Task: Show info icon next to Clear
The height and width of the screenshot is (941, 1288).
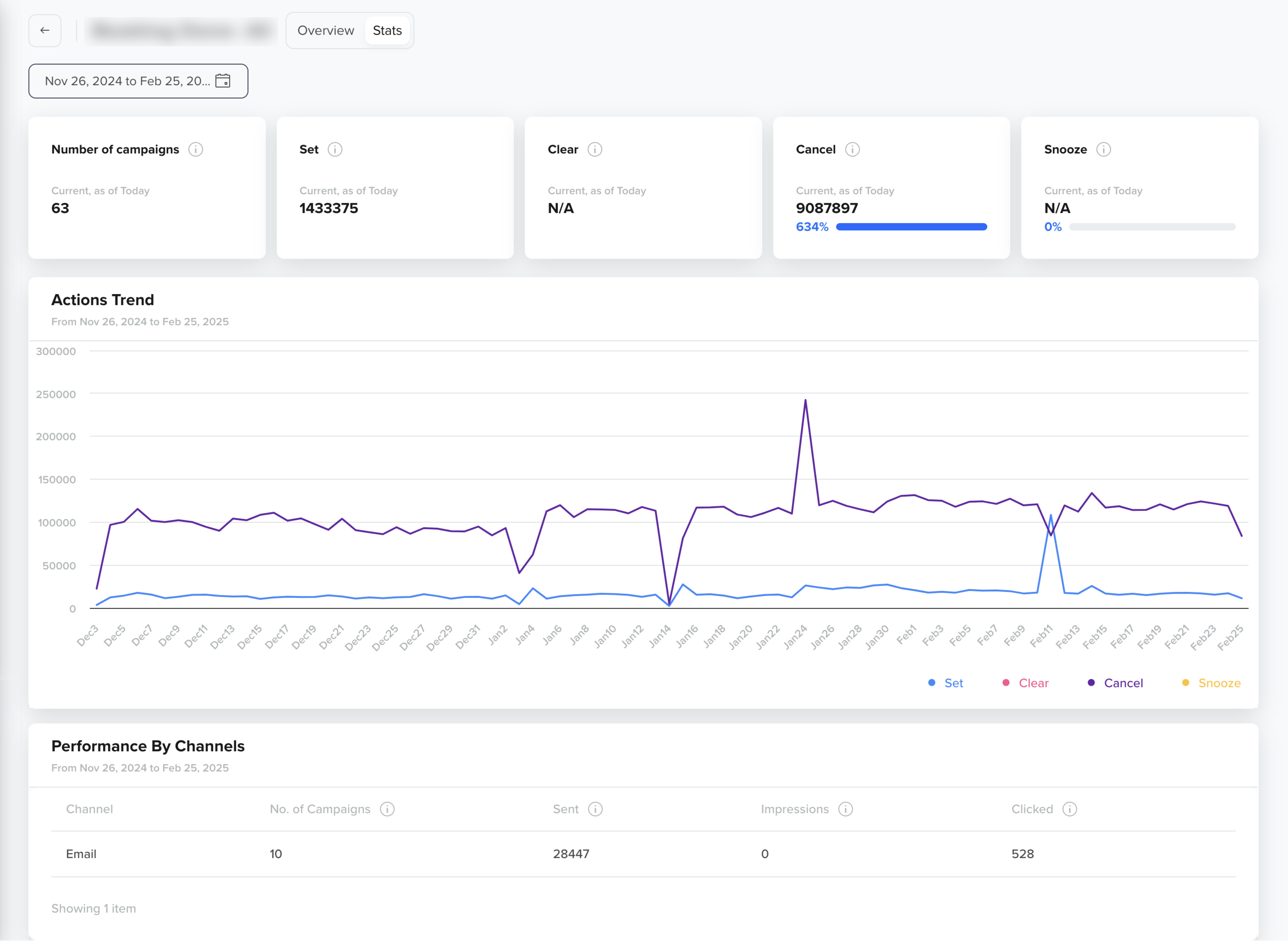Action: tap(595, 150)
